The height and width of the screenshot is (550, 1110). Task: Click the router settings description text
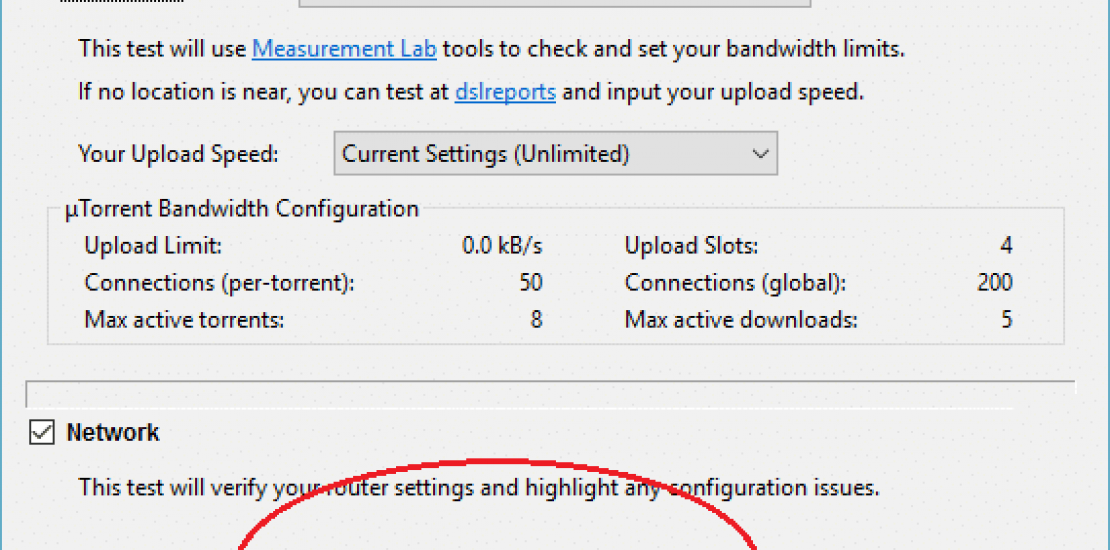[478, 488]
